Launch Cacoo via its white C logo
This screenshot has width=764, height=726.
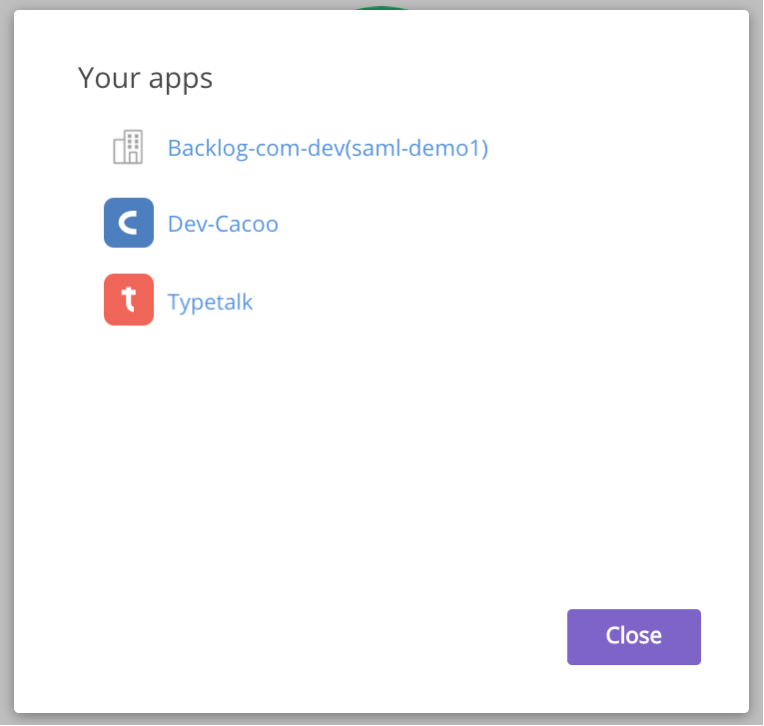click(129, 223)
